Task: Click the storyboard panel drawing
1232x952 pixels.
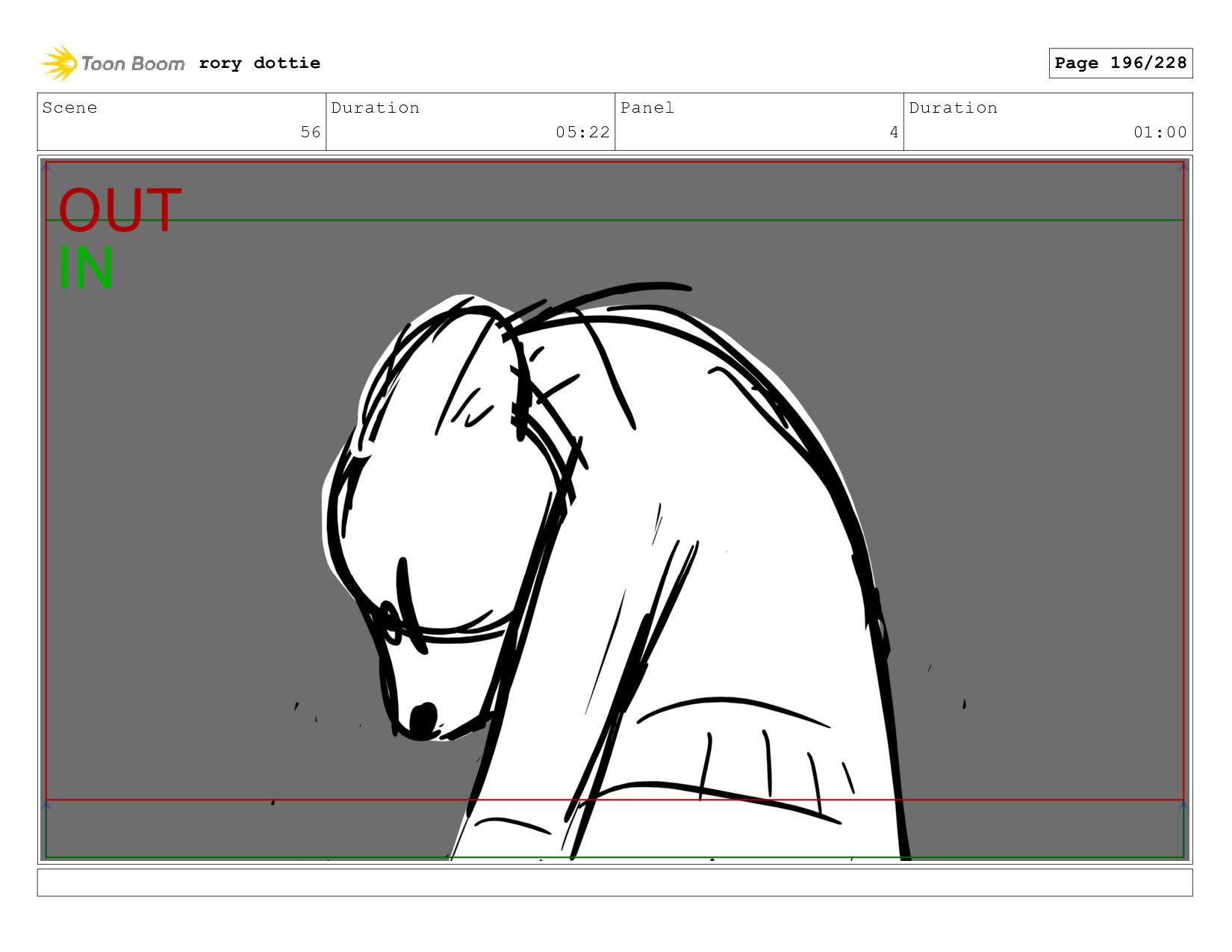Action: click(x=615, y=510)
